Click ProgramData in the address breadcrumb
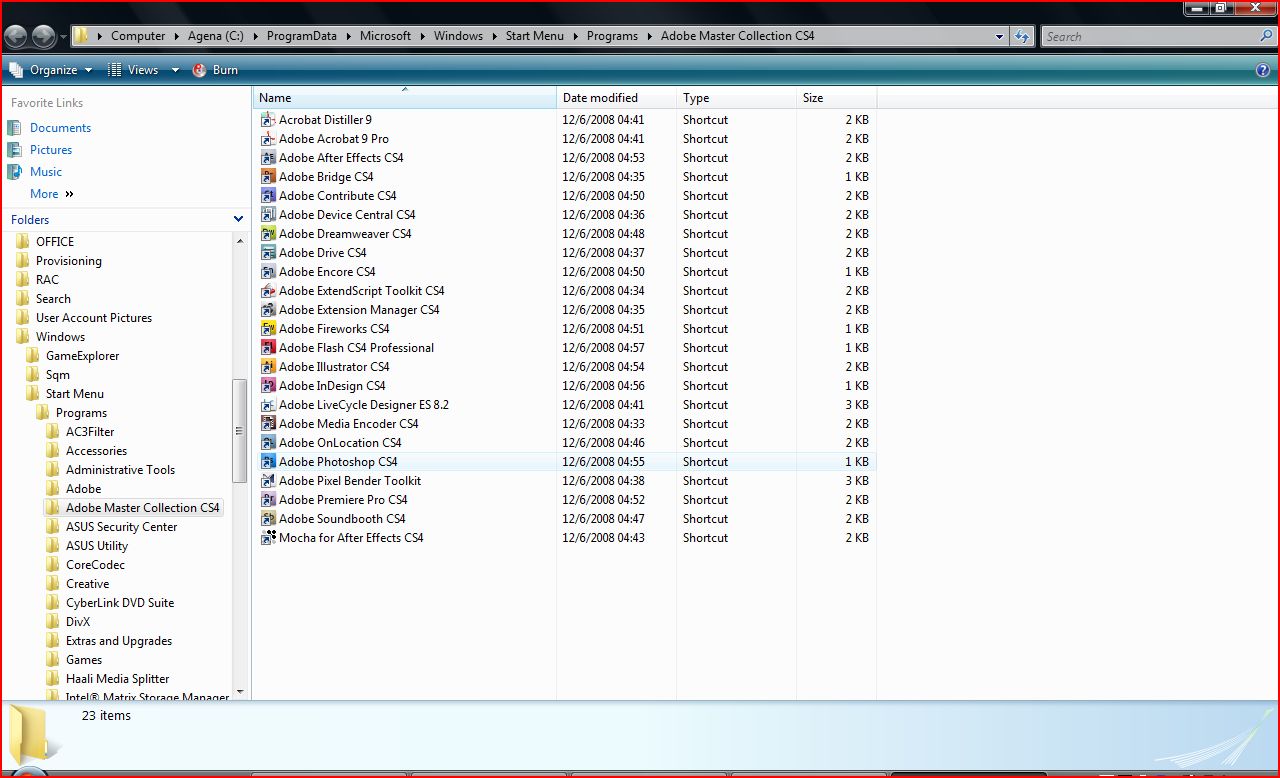This screenshot has height=778, width=1280. point(302,36)
